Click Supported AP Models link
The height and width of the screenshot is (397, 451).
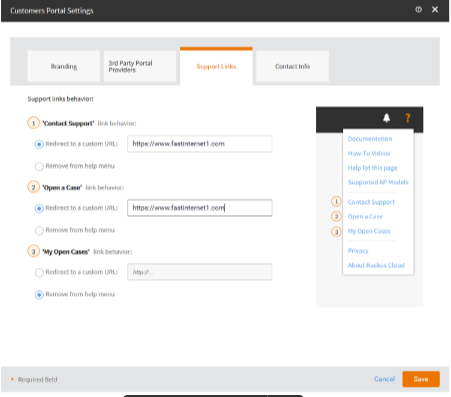(378, 182)
